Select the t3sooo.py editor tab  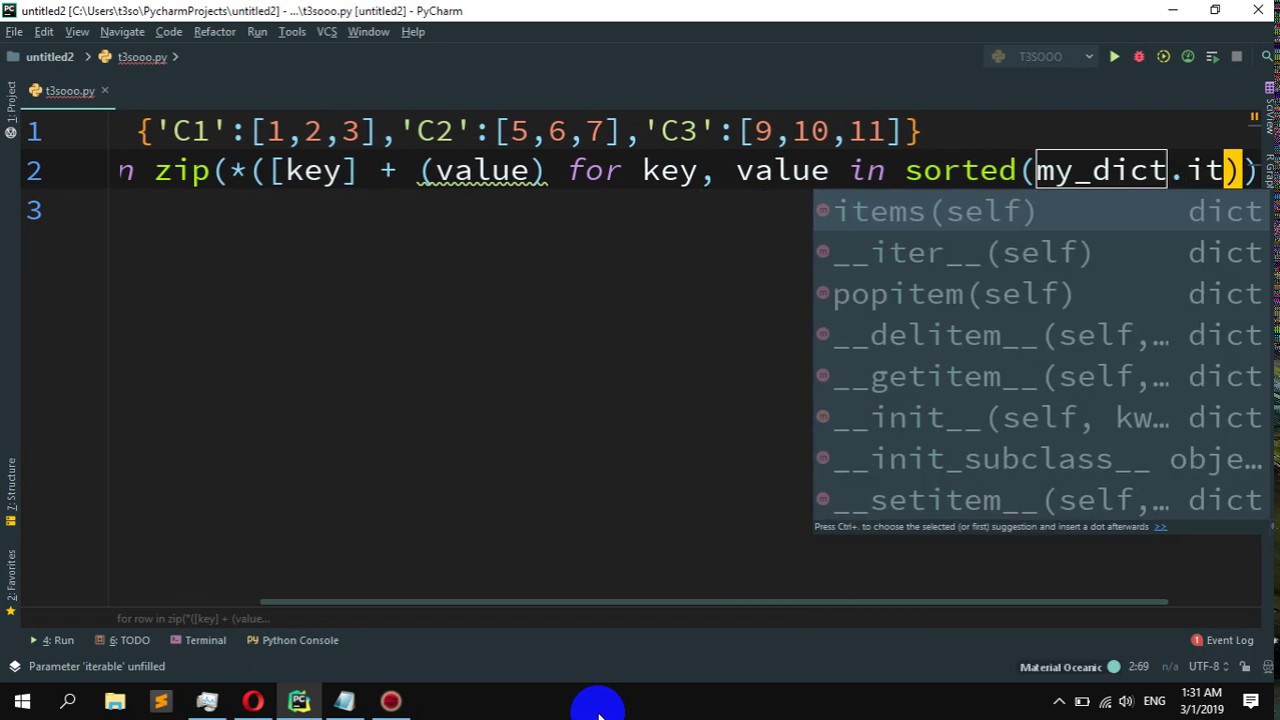[x=69, y=91]
